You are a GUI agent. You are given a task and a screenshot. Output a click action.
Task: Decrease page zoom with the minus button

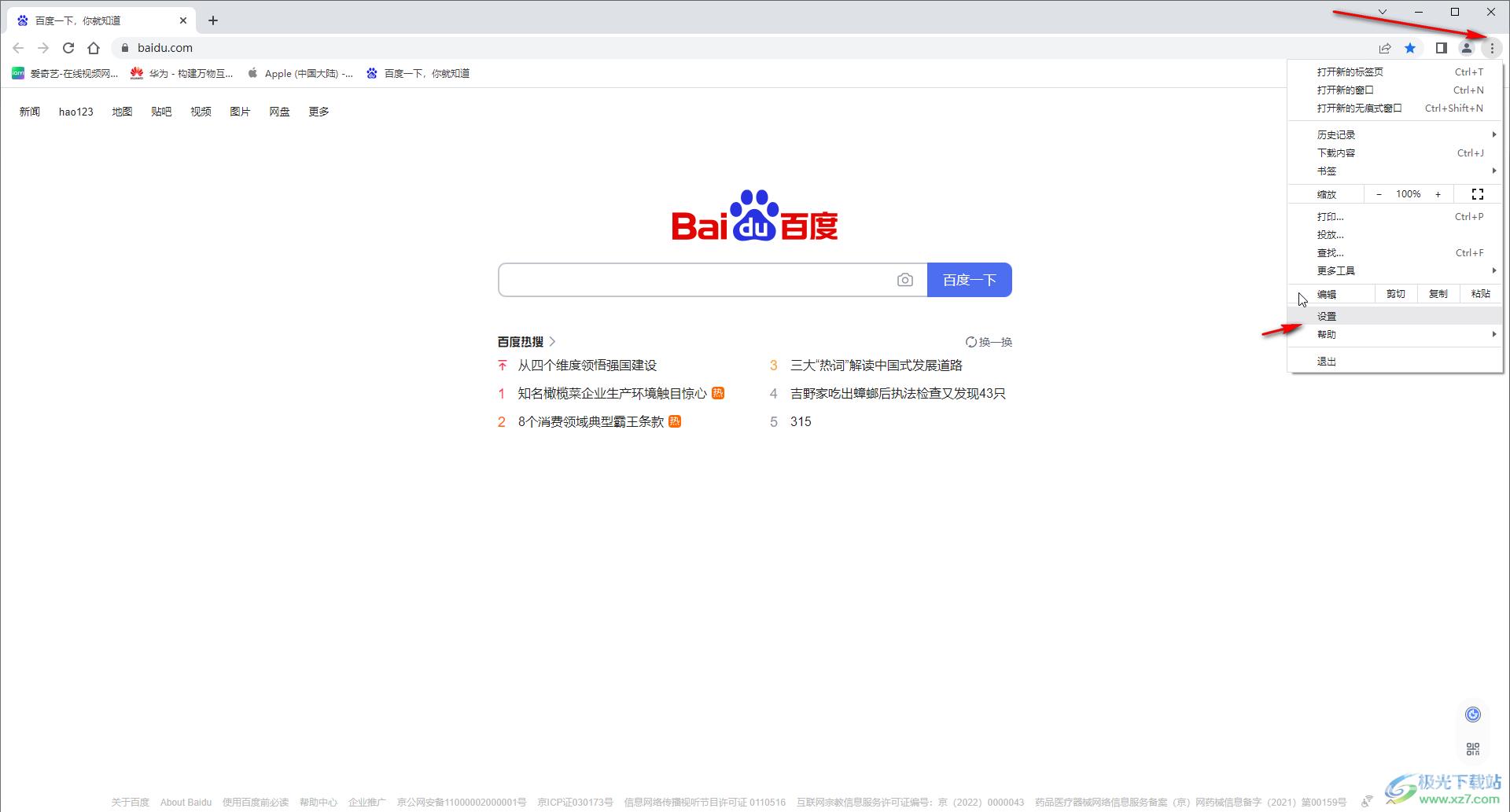coord(1379,194)
